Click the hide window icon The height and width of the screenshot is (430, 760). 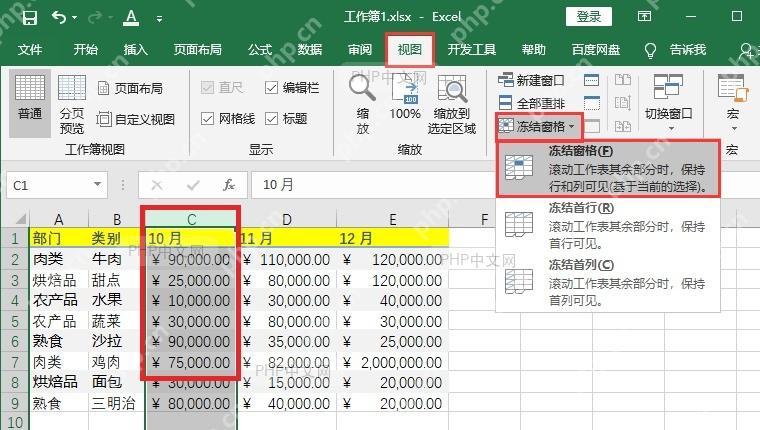pos(591,103)
